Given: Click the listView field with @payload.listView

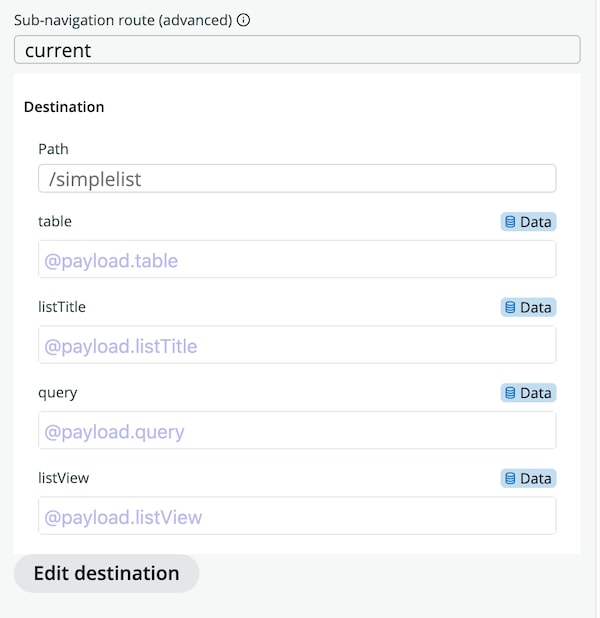Looking at the screenshot, I should click(297, 516).
